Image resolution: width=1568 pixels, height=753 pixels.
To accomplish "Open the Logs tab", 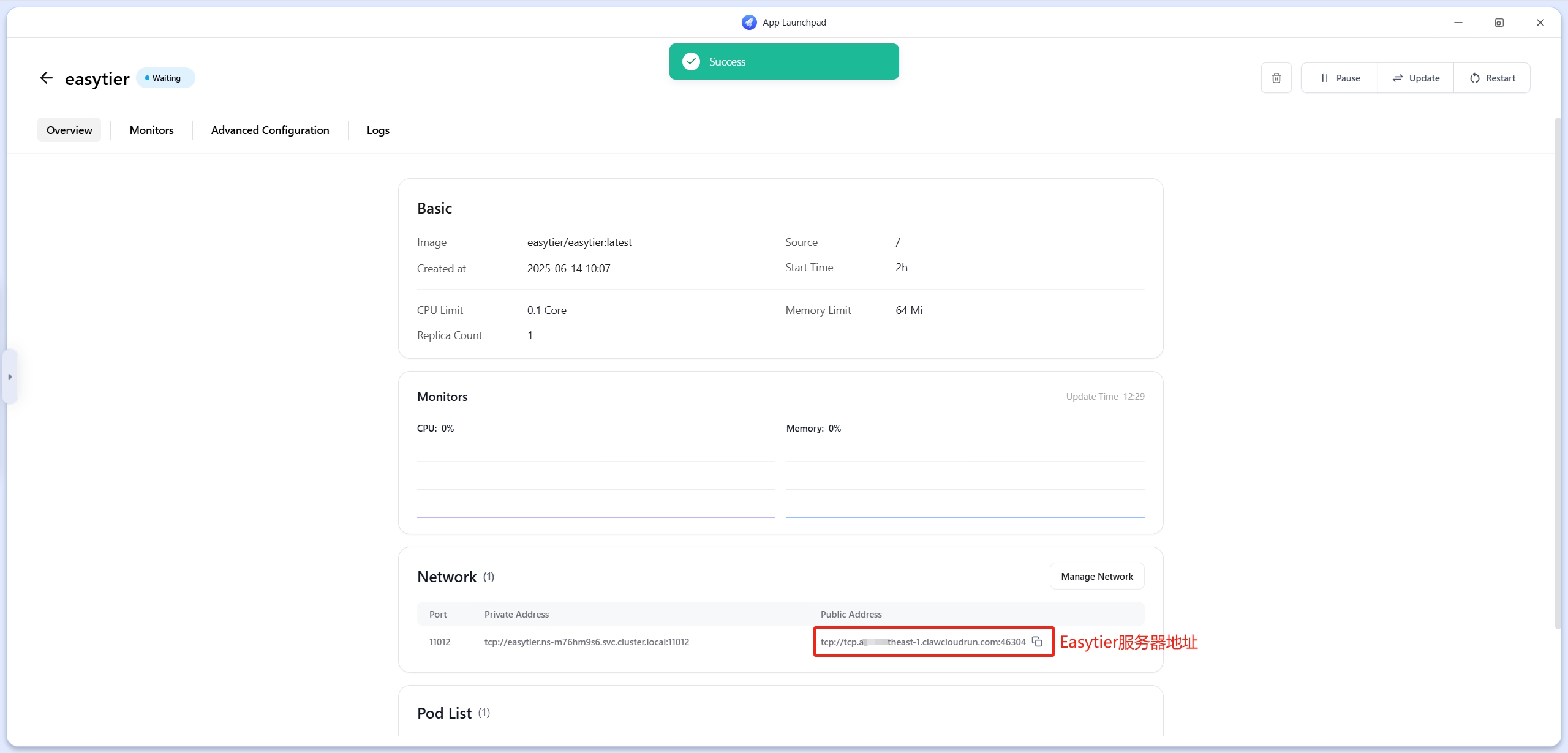I will coord(378,130).
